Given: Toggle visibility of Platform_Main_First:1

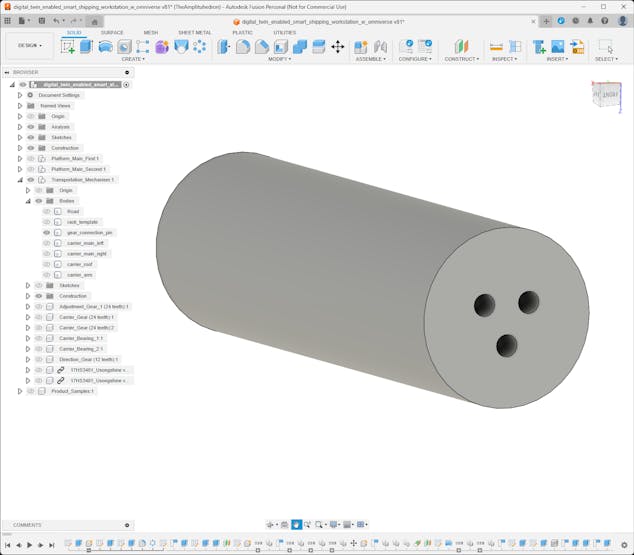Looking at the screenshot, I should click(31, 158).
